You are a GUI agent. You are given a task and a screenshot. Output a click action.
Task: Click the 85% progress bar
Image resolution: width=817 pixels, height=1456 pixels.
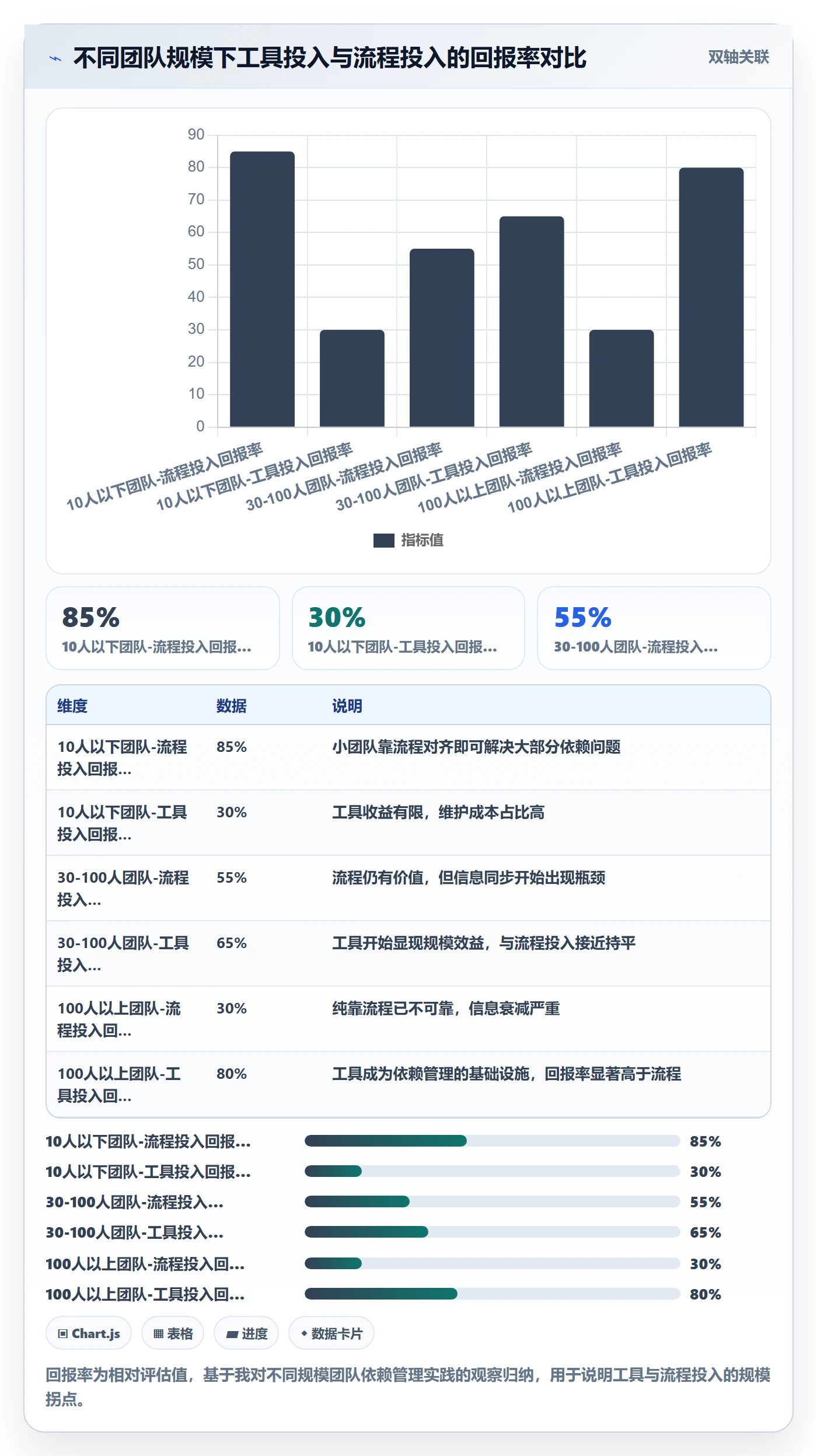point(492,1141)
